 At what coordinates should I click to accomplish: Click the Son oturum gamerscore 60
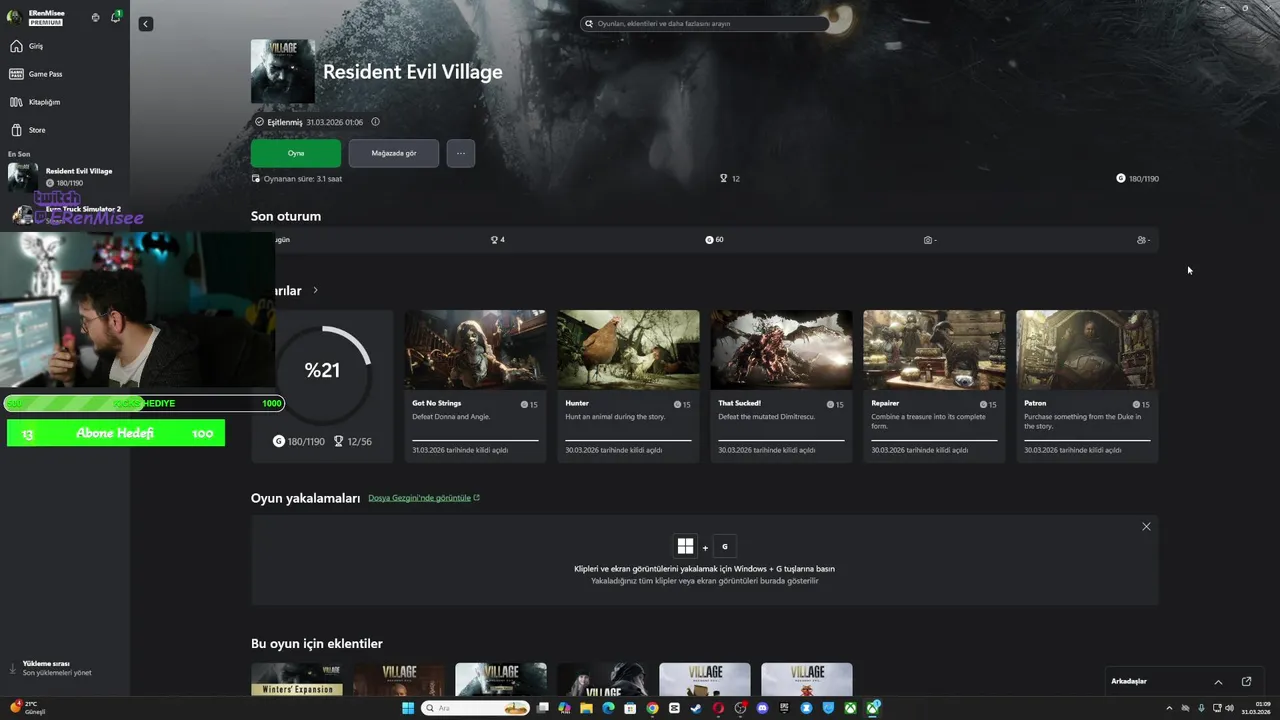(x=714, y=240)
